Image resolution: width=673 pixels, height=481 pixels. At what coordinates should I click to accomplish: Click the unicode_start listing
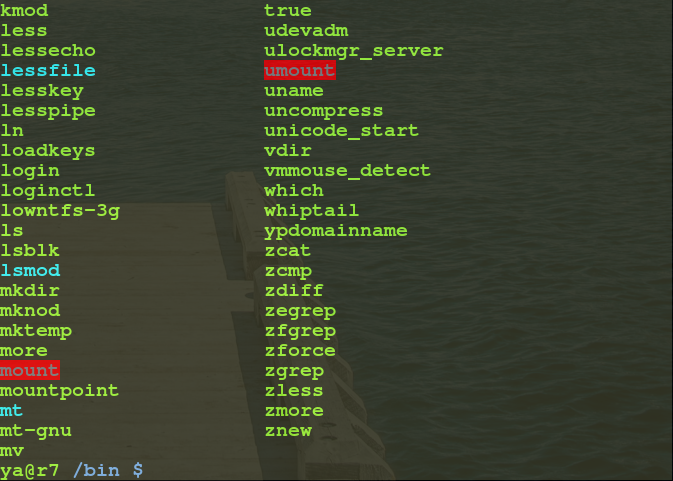pyautogui.click(x=341, y=131)
